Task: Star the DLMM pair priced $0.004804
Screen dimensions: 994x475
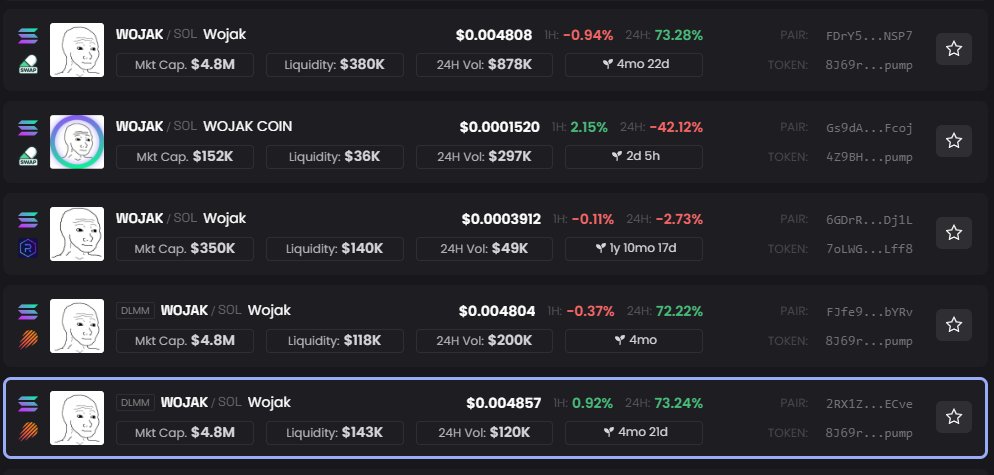Action: [954, 325]
